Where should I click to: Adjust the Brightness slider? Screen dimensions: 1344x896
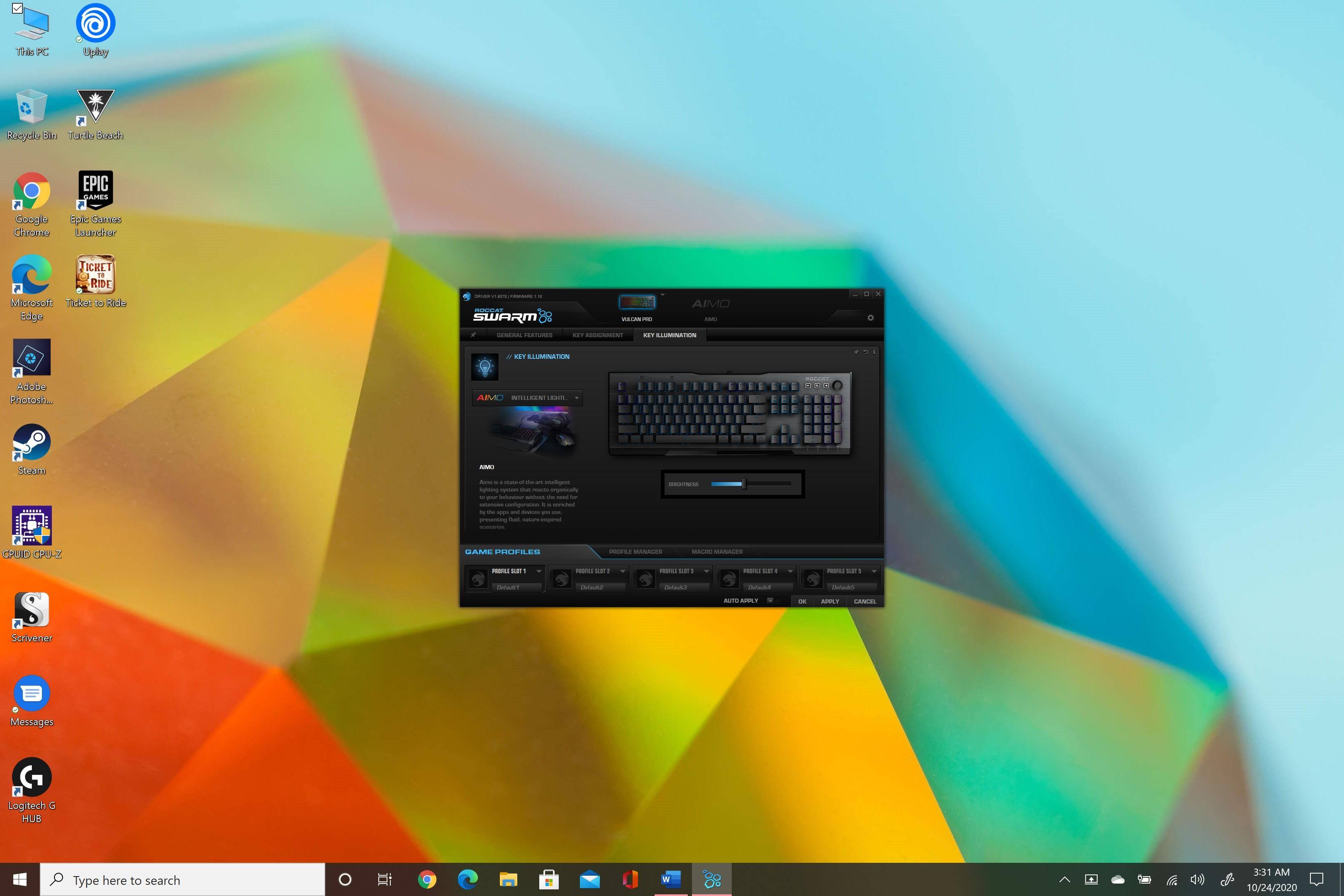click(743, 483)
